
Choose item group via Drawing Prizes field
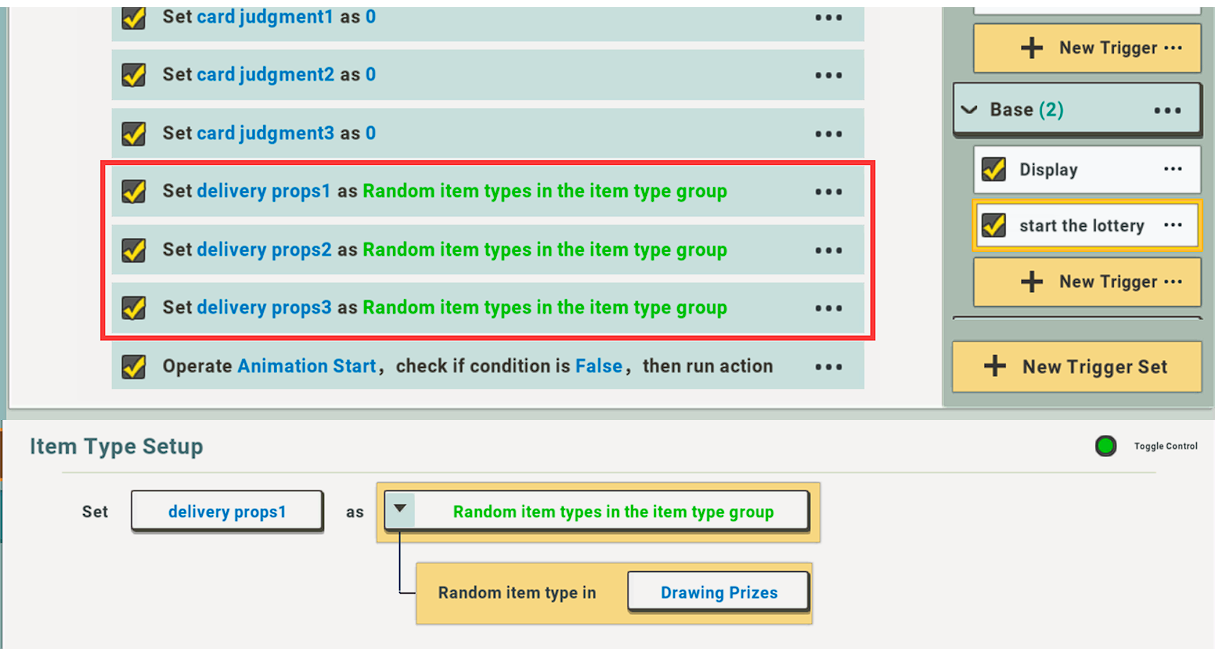click(x=718, y=592)
